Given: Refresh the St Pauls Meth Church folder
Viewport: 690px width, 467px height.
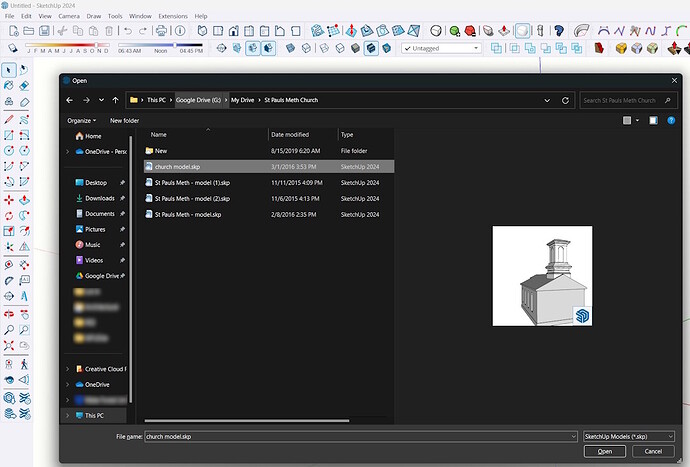Looking at the screenshot, I should (566, 100).
